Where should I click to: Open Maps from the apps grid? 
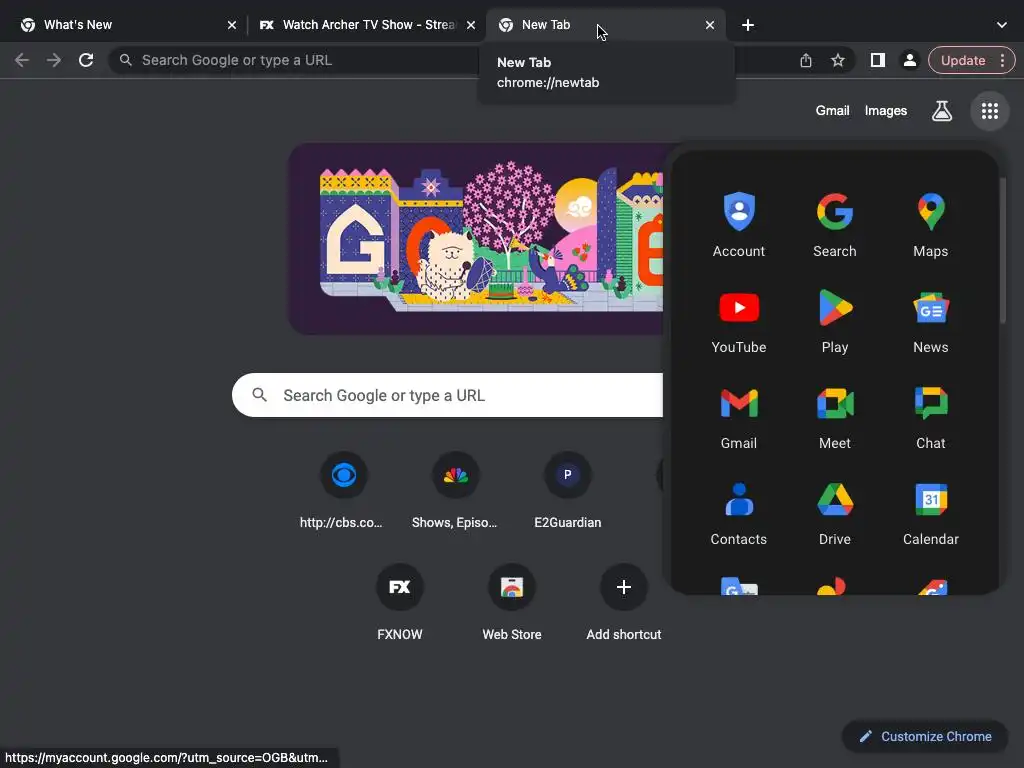tap(931, 224)
